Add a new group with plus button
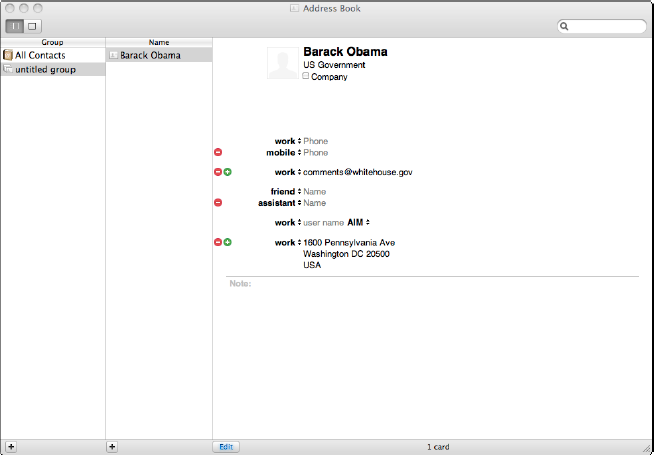Screen dimensions: 654x456 [x=11, y=447]
